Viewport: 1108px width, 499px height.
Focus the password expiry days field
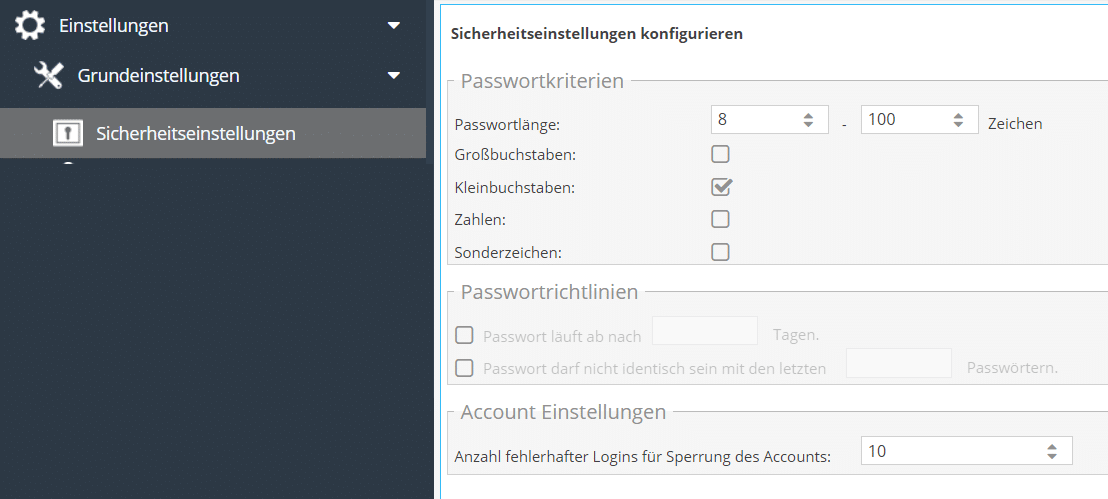click(704, 331)
